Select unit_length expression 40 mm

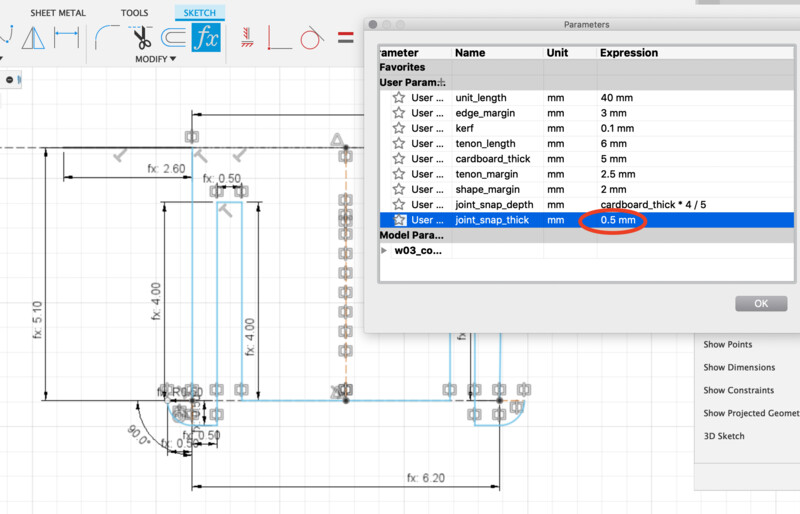(617, 97)
